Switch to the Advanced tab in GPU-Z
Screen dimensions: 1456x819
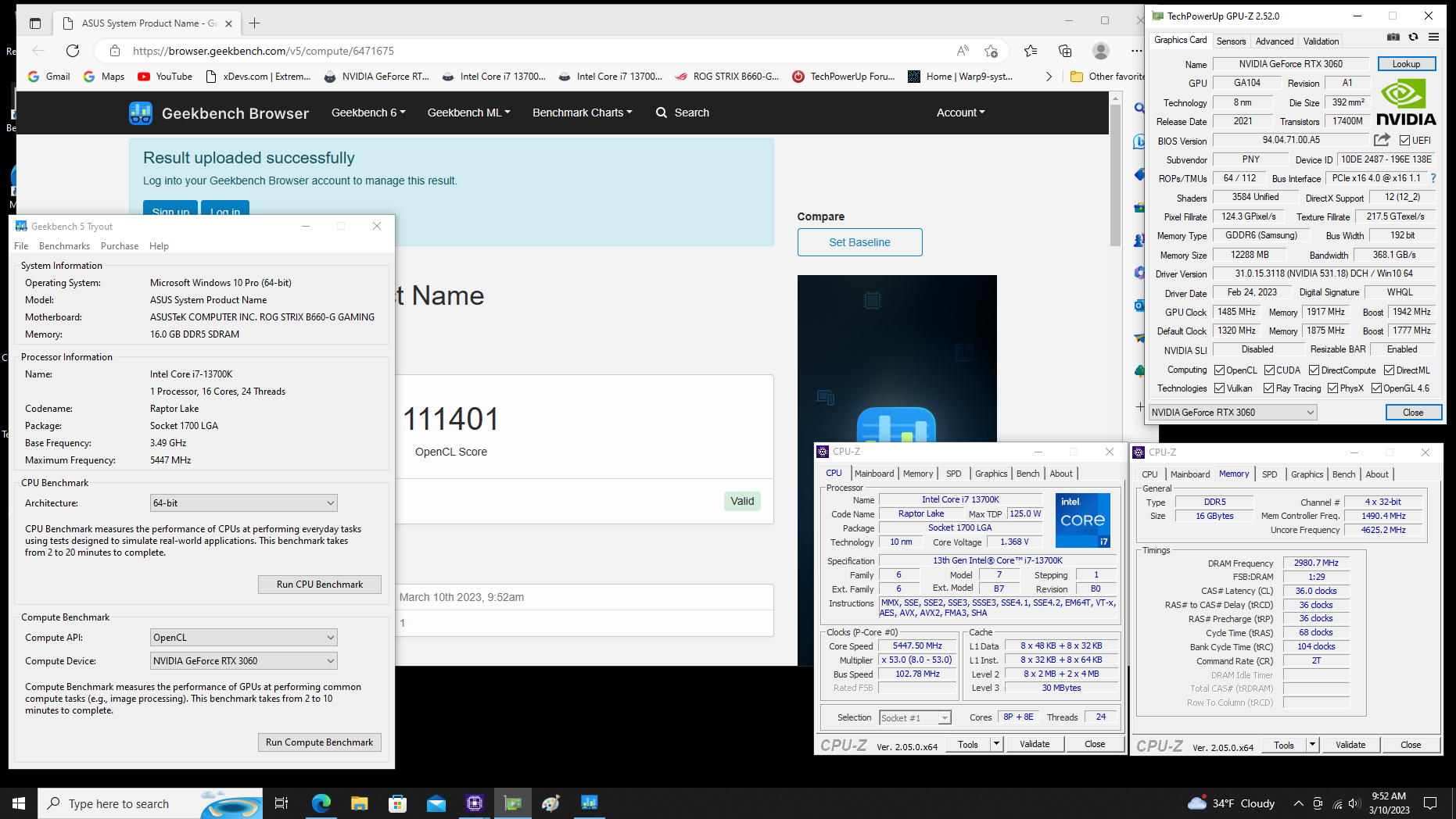click(1275, 41)
